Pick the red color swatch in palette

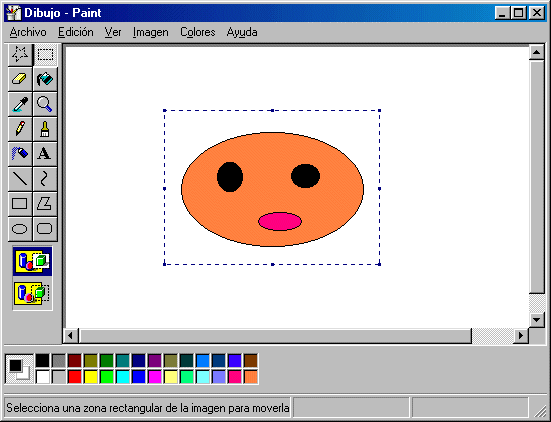click(74, 377)
